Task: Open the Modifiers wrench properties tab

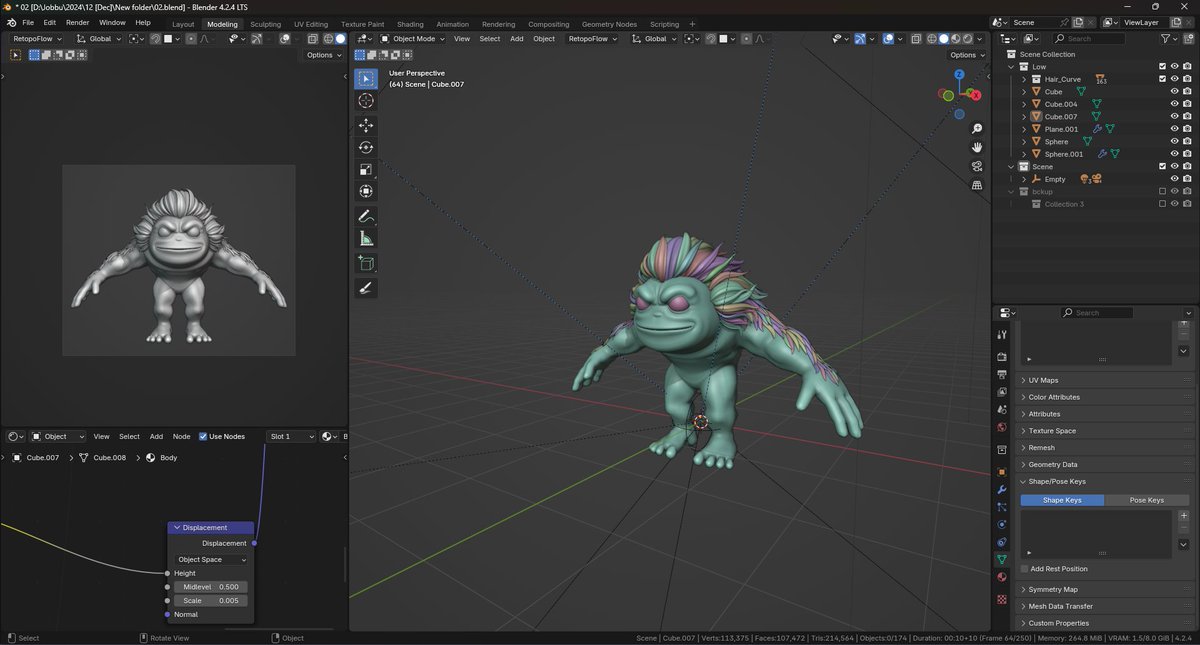Action: click(1002, 489)
